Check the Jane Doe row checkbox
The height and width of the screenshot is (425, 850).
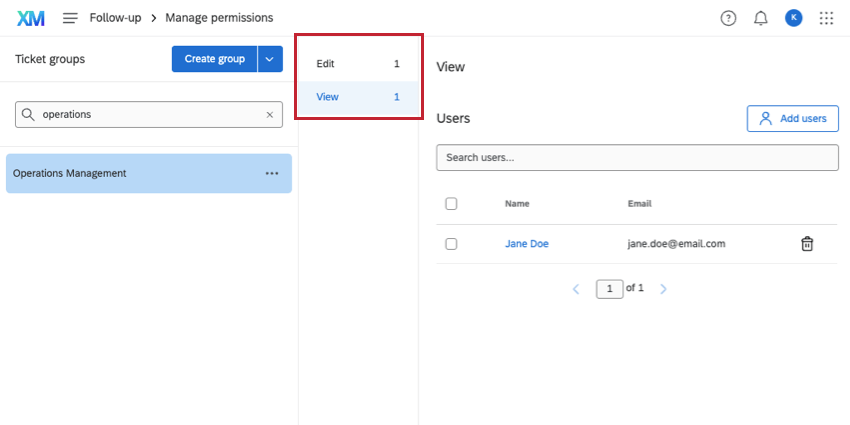tap(451, 244)
